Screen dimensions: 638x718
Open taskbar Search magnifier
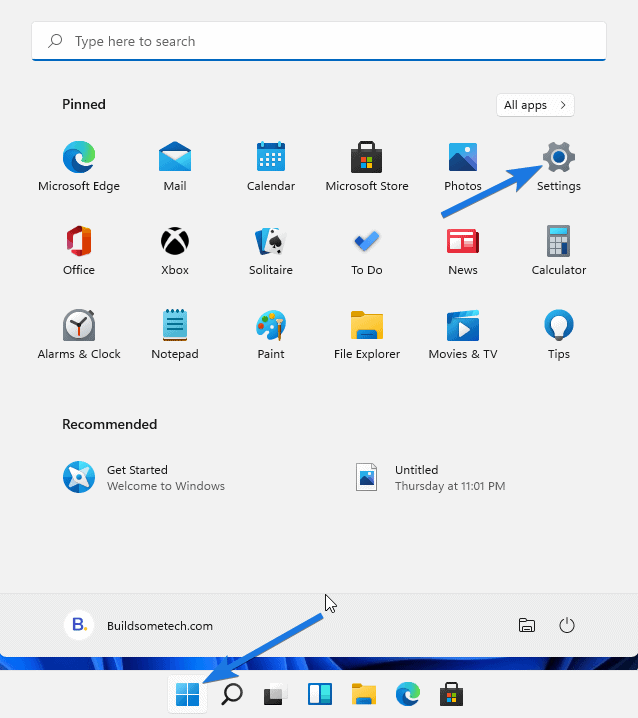pyautogui.click(x=231, y=694)
